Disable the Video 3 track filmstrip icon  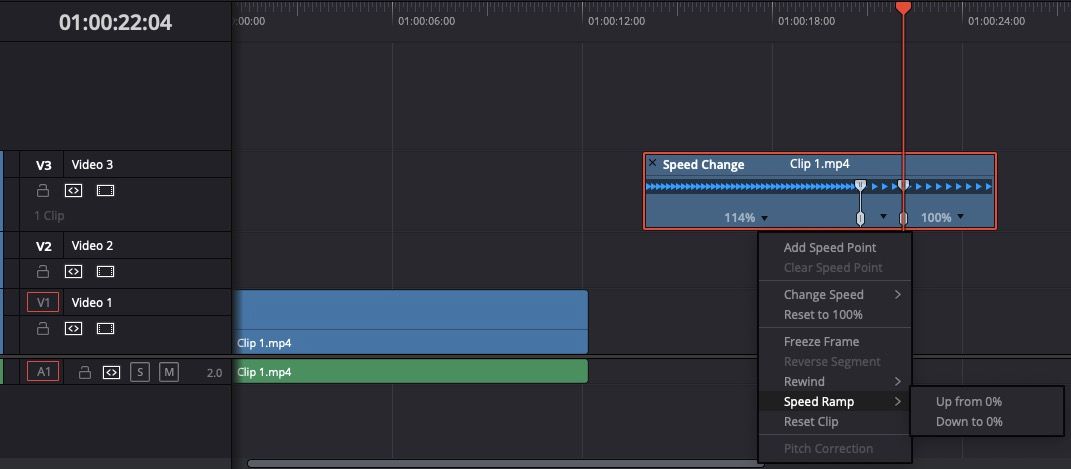(x=105, y=190)
